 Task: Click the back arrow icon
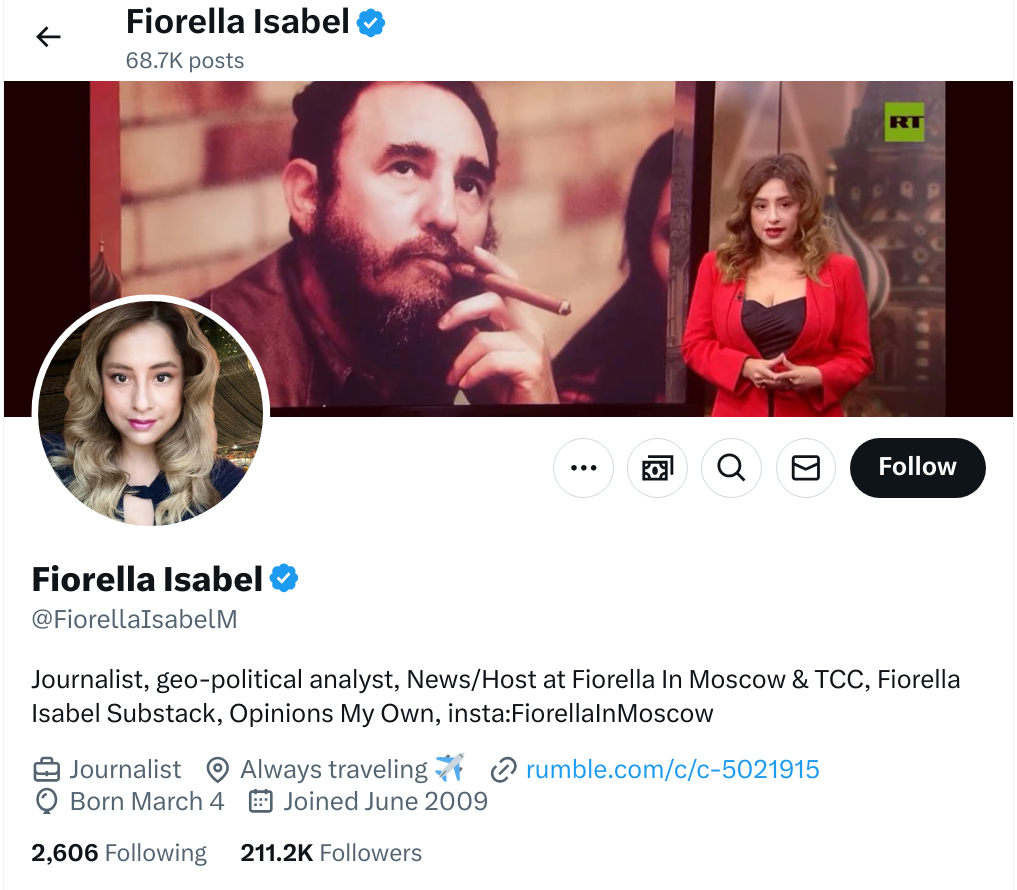click(x=48, y=37)
